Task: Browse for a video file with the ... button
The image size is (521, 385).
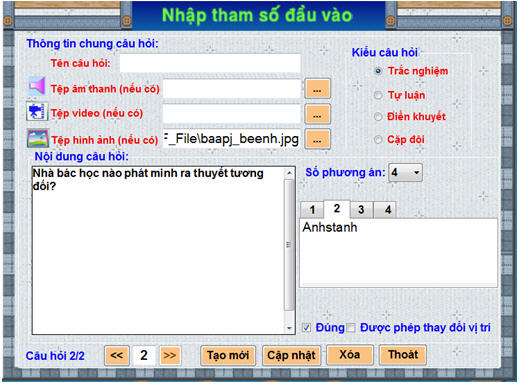Action: pyautogui.click(x=317, y=114)
